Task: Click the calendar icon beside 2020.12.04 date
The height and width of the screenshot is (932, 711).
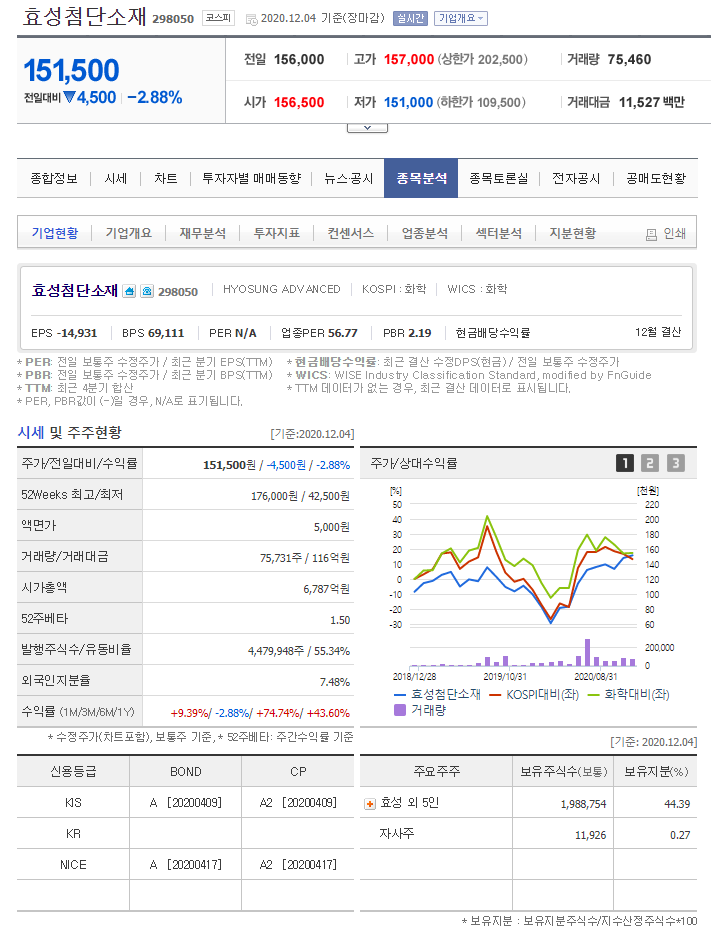Action: tap(251, 19)
